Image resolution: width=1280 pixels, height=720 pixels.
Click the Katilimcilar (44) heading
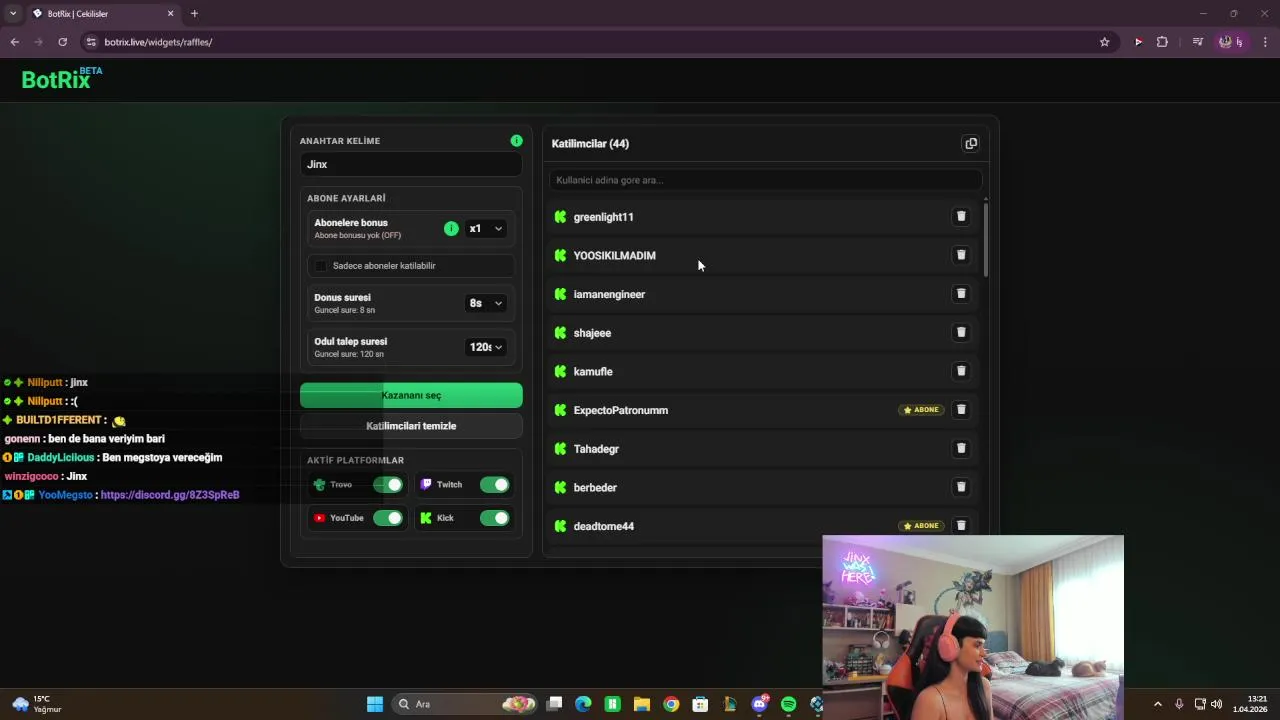point(590,144)
